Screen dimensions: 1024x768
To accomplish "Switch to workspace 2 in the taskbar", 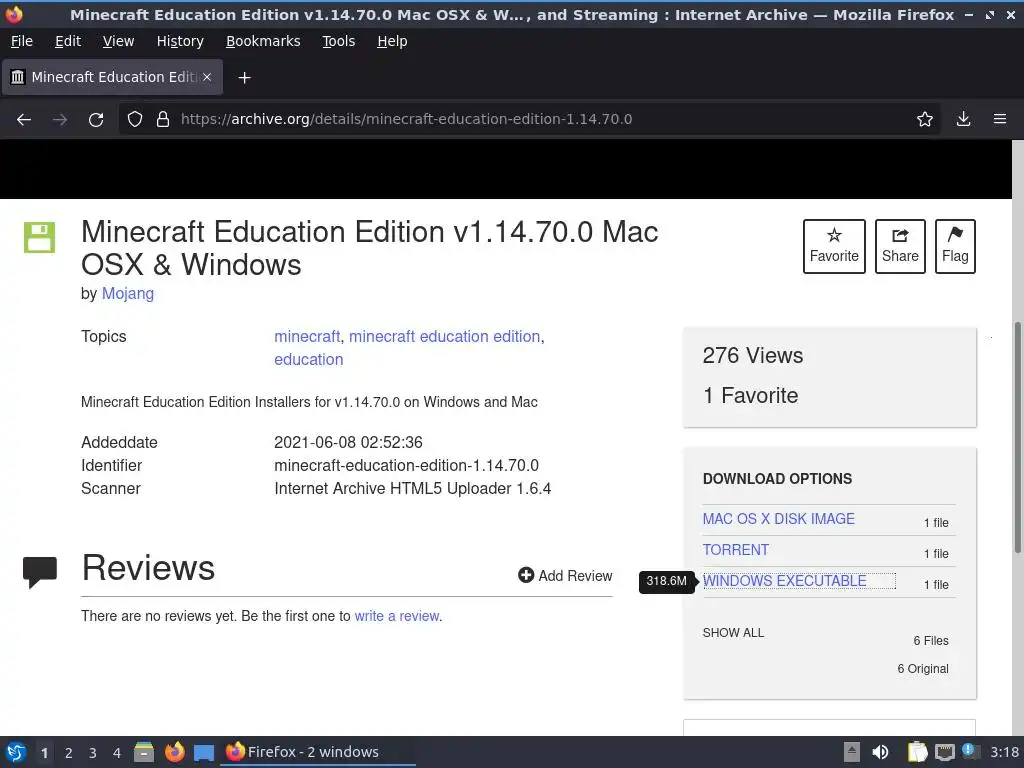I will [x=69, y=753].
